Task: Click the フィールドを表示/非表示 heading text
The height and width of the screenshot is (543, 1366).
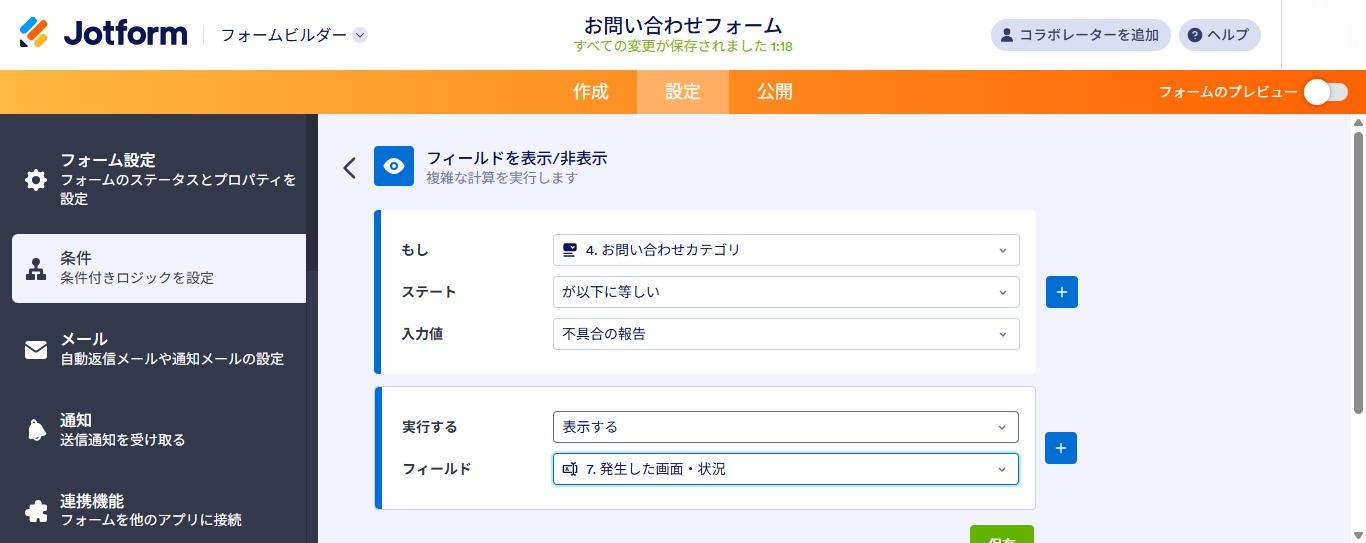Action: (517, 158)
